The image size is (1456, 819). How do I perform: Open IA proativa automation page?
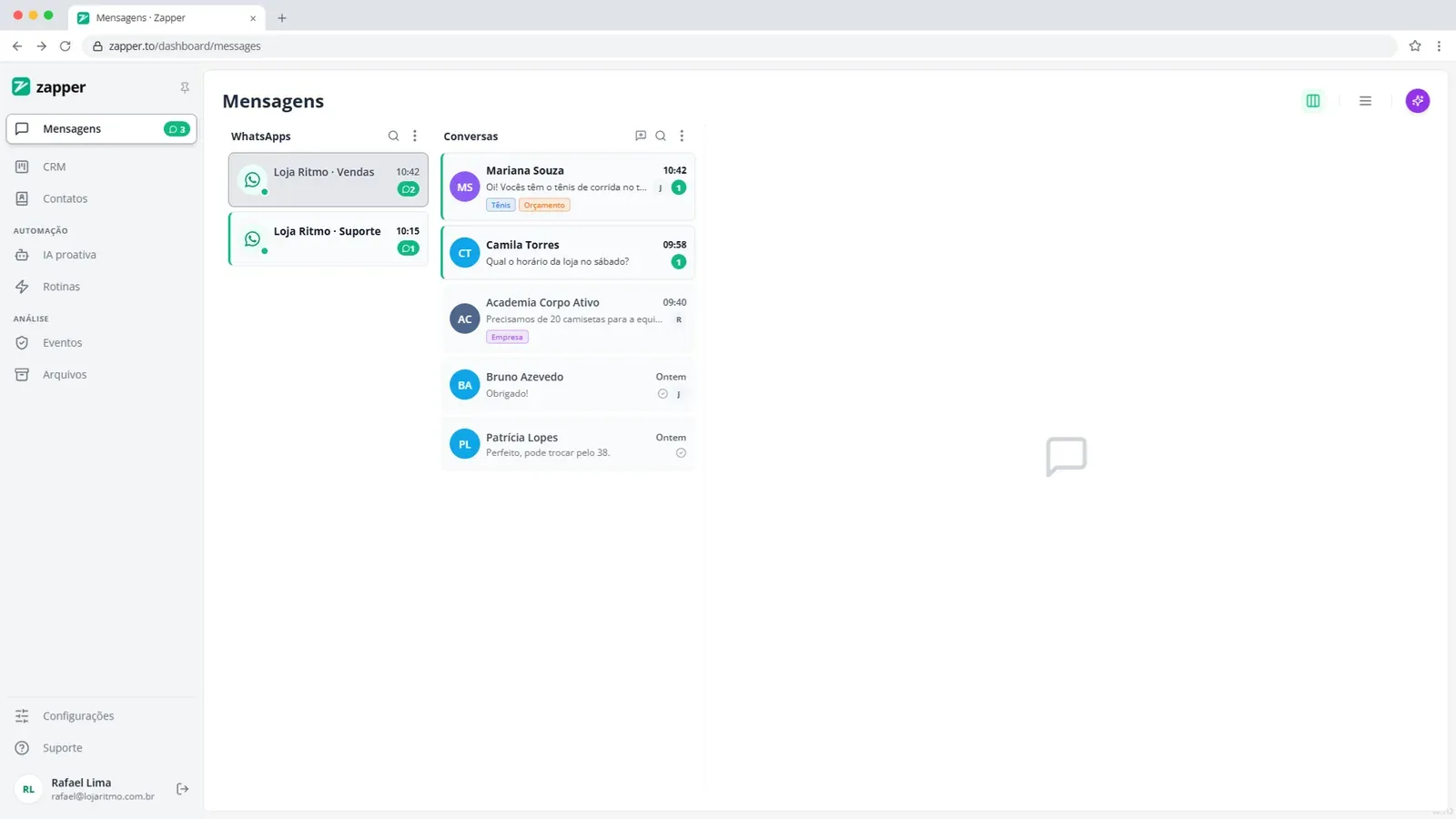pyautogui.click(x=101, y=255)
